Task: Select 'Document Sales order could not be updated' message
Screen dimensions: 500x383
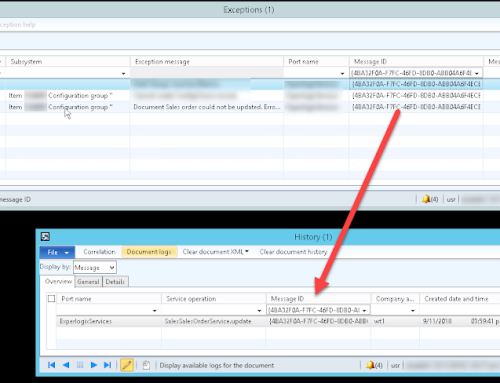Action: pyautogui.click(x=207, y=107)
